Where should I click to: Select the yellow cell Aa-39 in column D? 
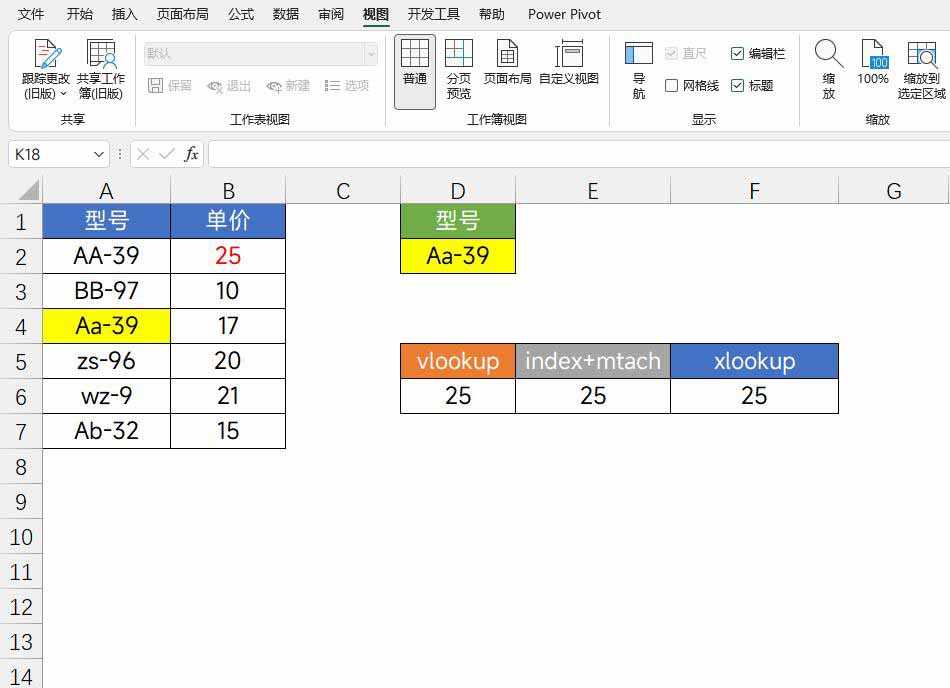click(457, 256)
